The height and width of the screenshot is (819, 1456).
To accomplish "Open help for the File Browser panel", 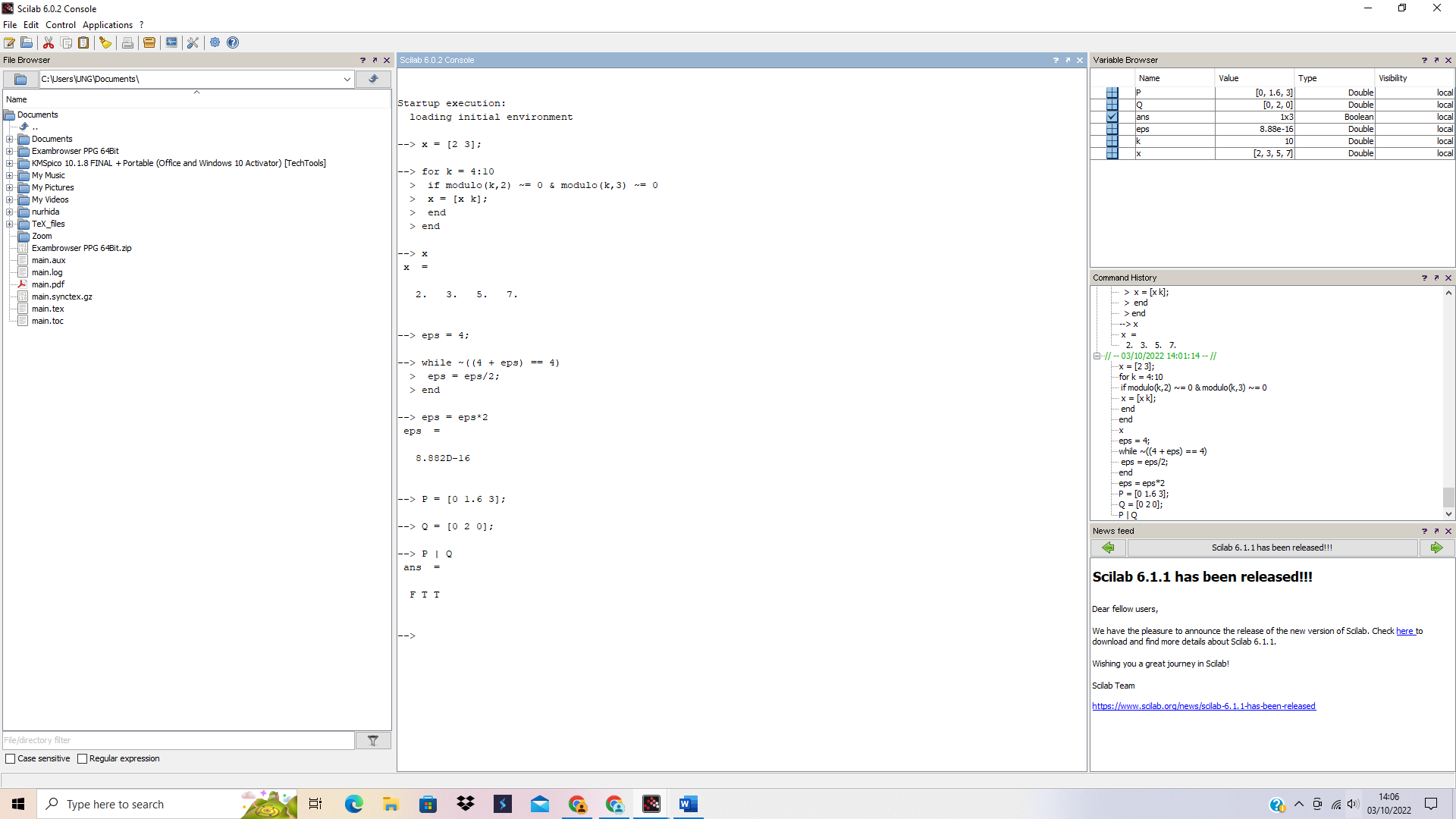I will 362,60.
